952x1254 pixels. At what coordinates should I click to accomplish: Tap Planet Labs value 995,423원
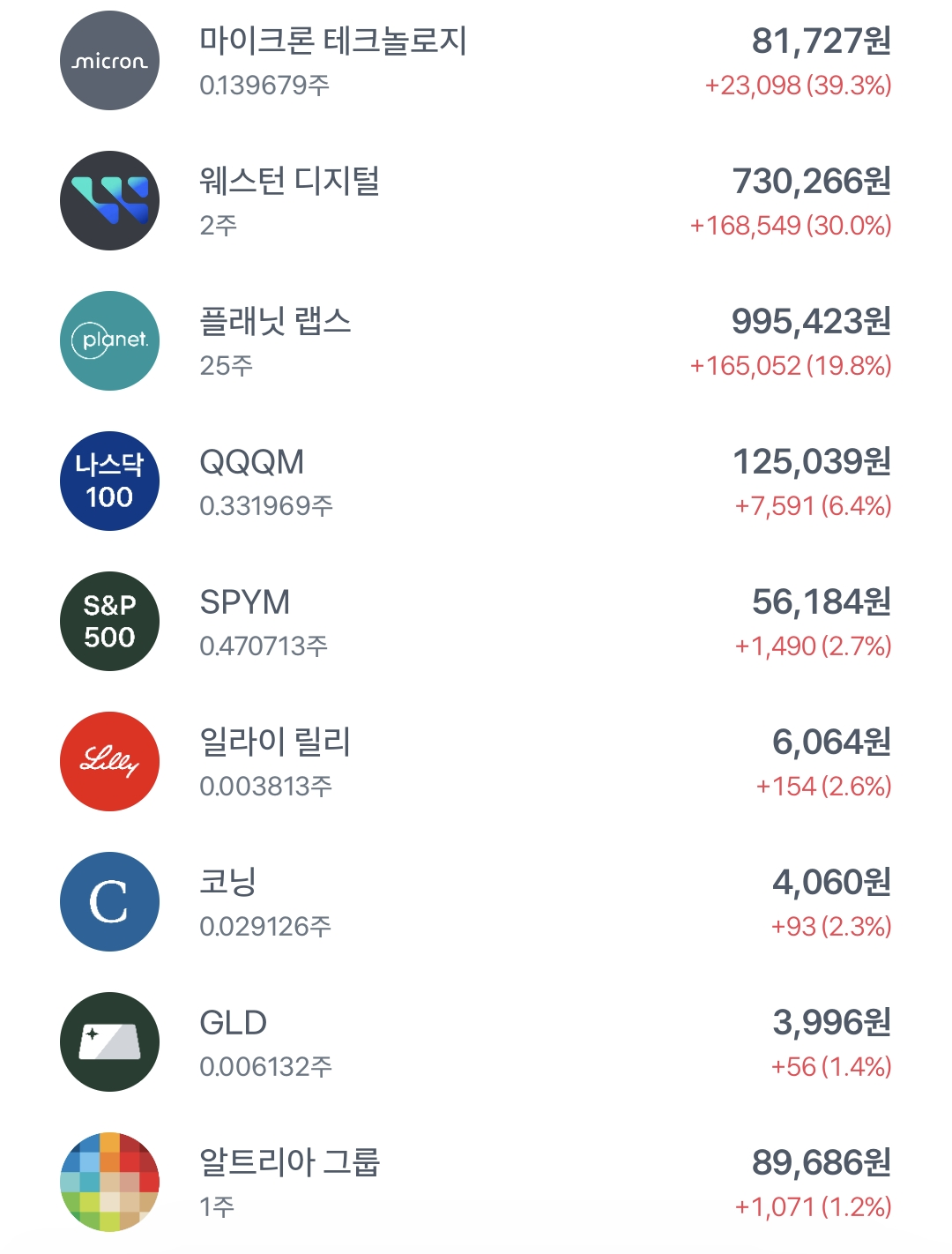point(811,322)
